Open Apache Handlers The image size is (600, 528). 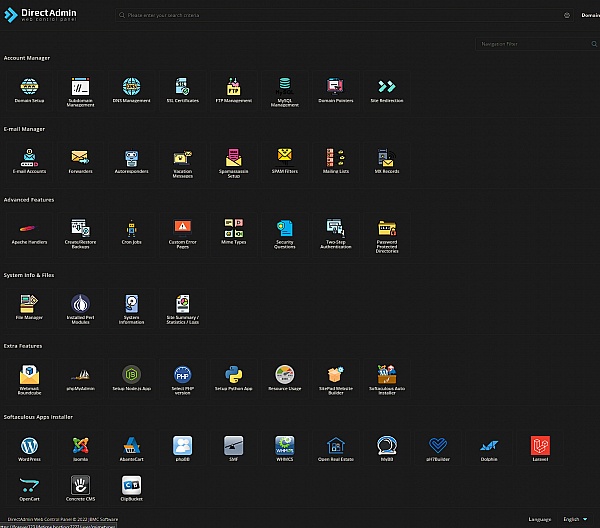(29, 234)
